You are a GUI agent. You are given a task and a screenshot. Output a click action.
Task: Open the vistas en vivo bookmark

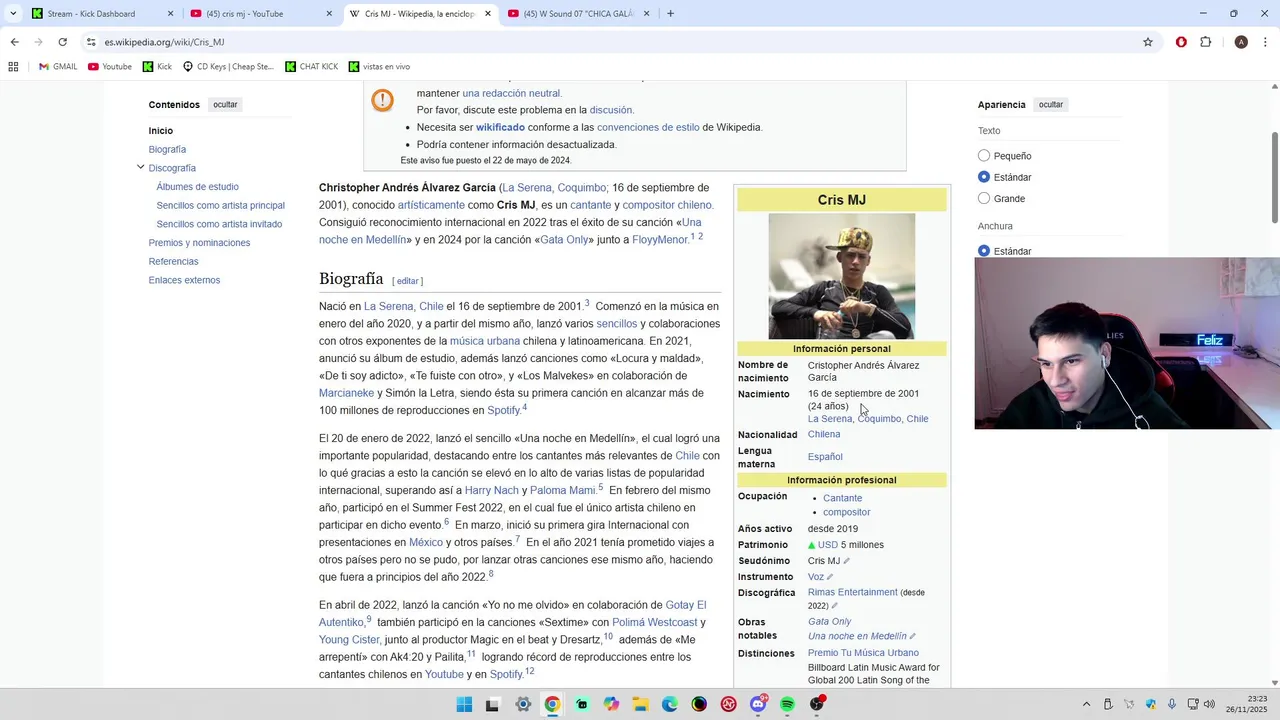(379, 67)
